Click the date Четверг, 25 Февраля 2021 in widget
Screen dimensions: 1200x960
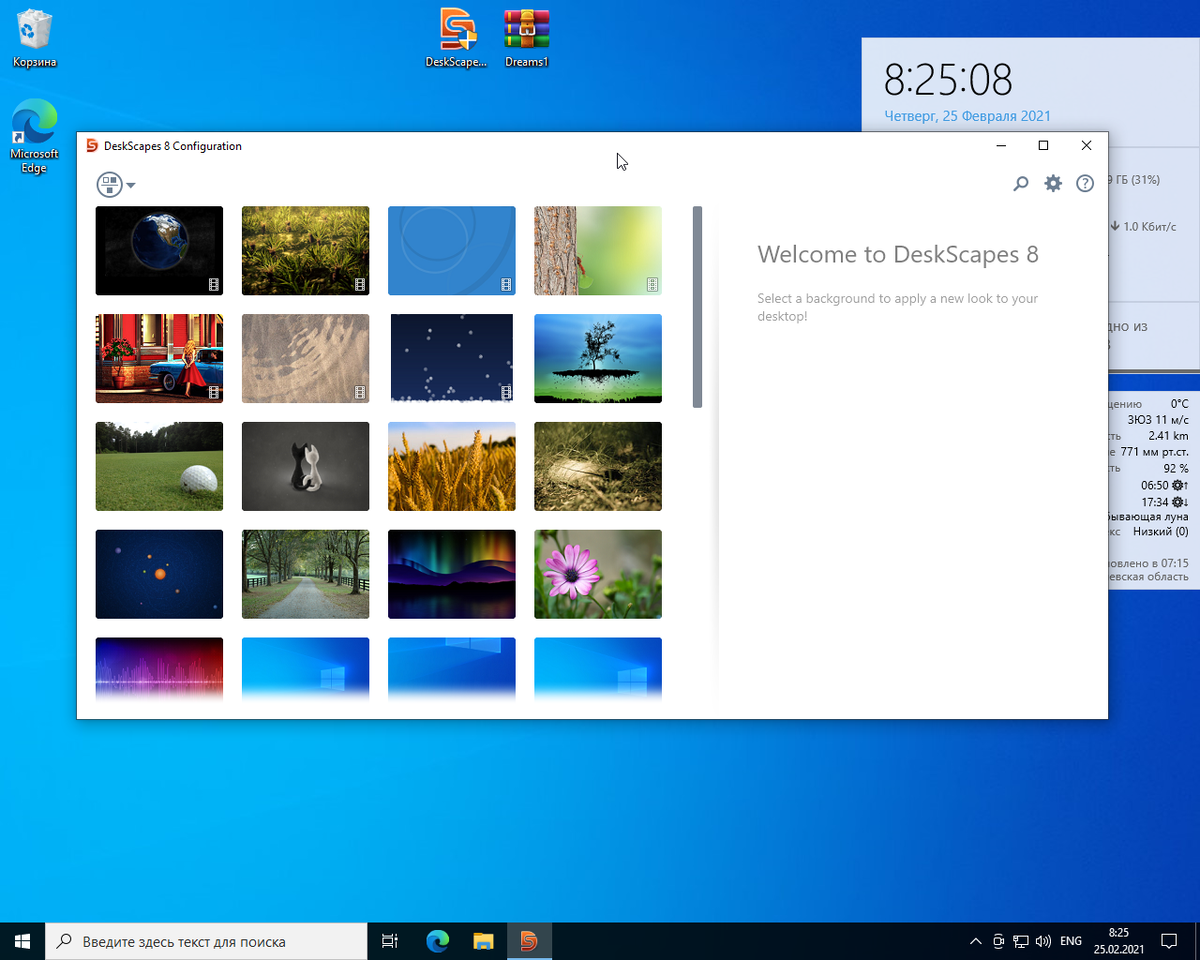(x=967, y=116)
